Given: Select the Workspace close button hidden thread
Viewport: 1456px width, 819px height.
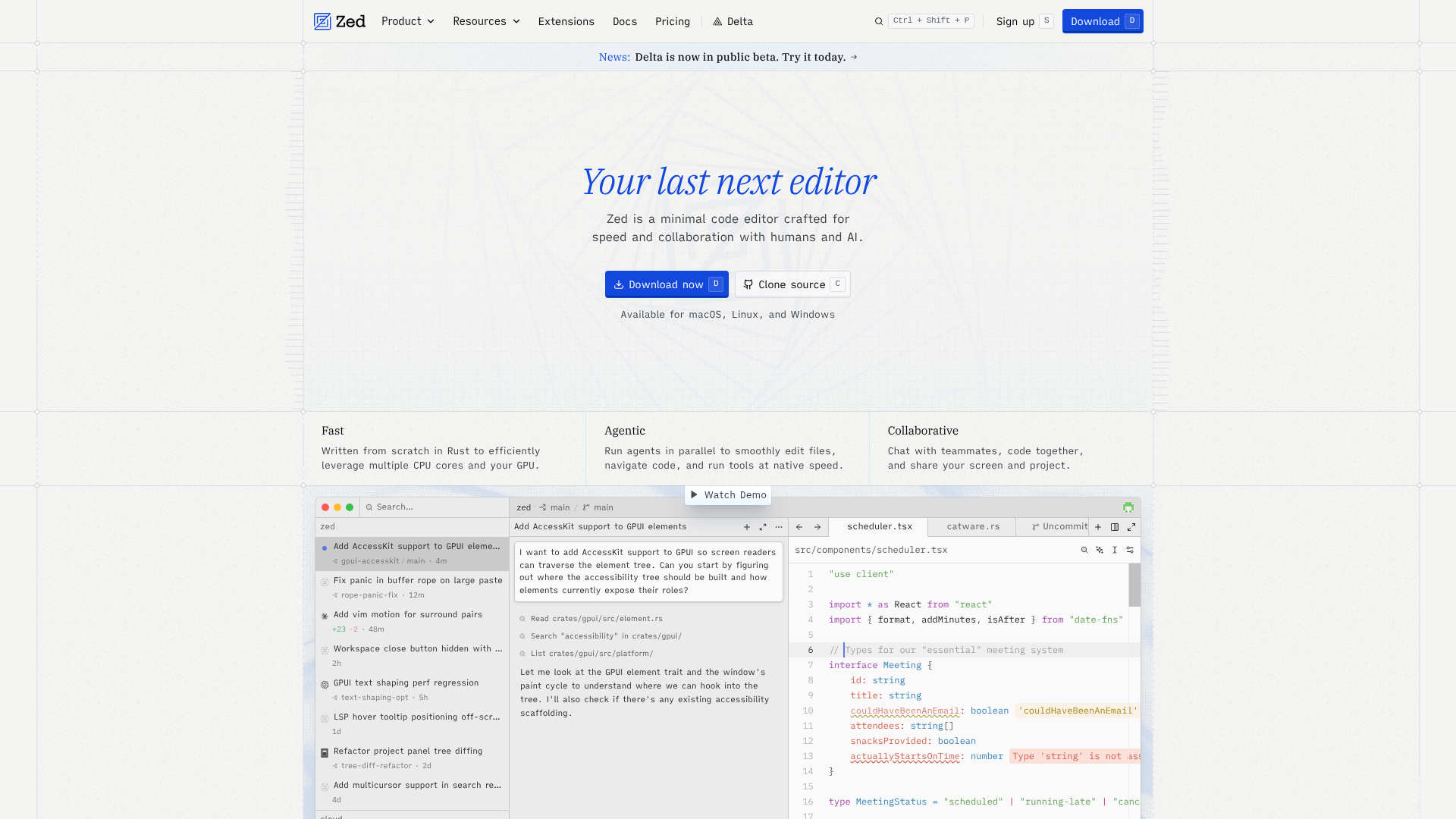Looking at the screenshot, I should 412,656.
